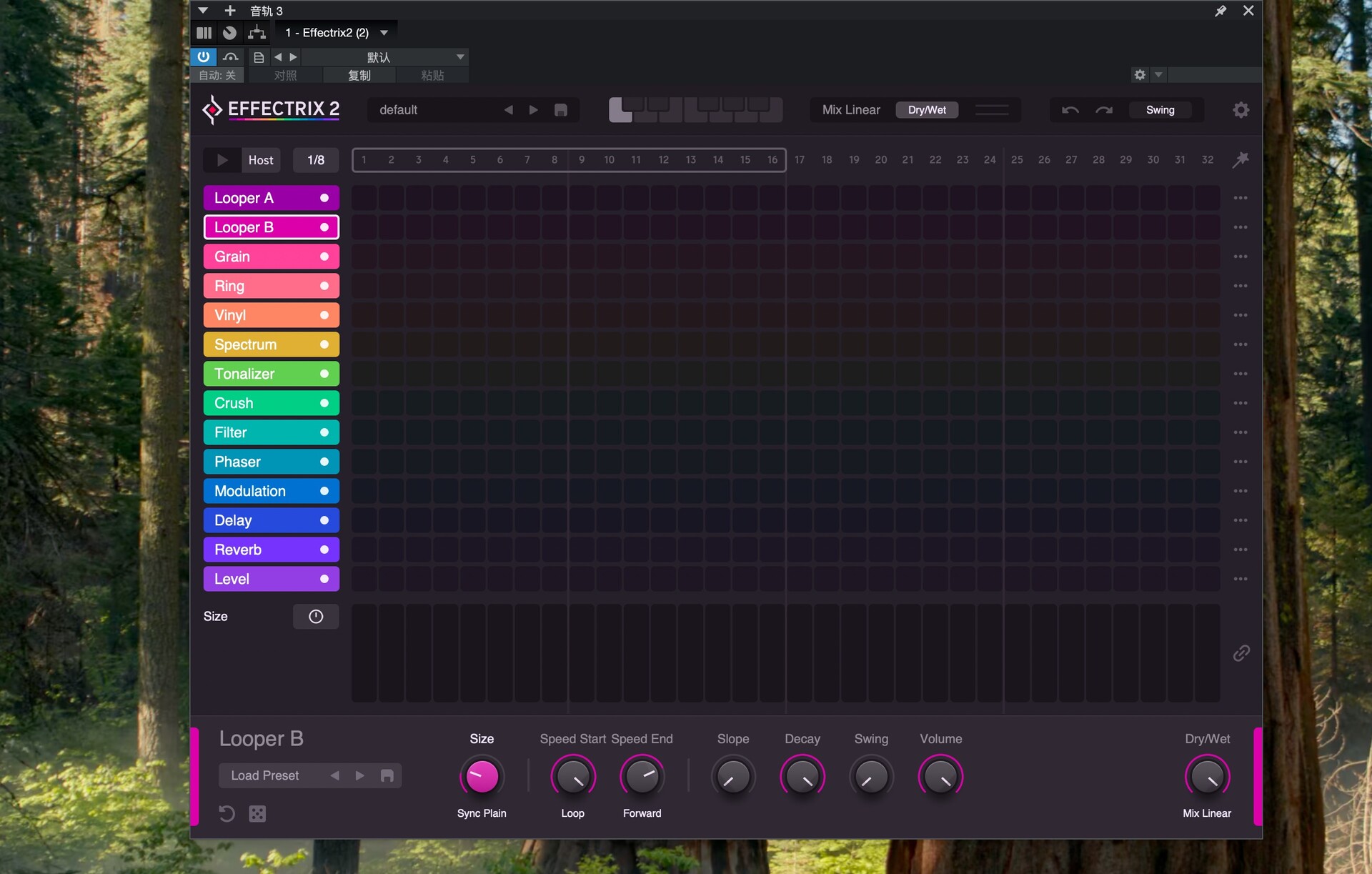Viewport: 1372px width, 874px height.
Task: Change the Sync Plain size mode
Action: (482, 813)
